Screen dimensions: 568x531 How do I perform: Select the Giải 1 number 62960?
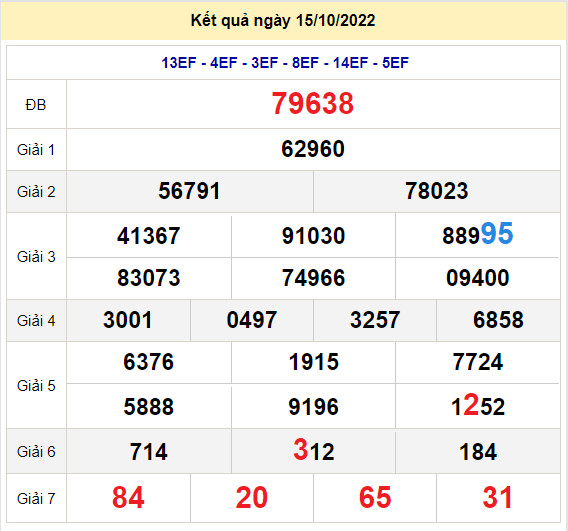tap(313, 149)
